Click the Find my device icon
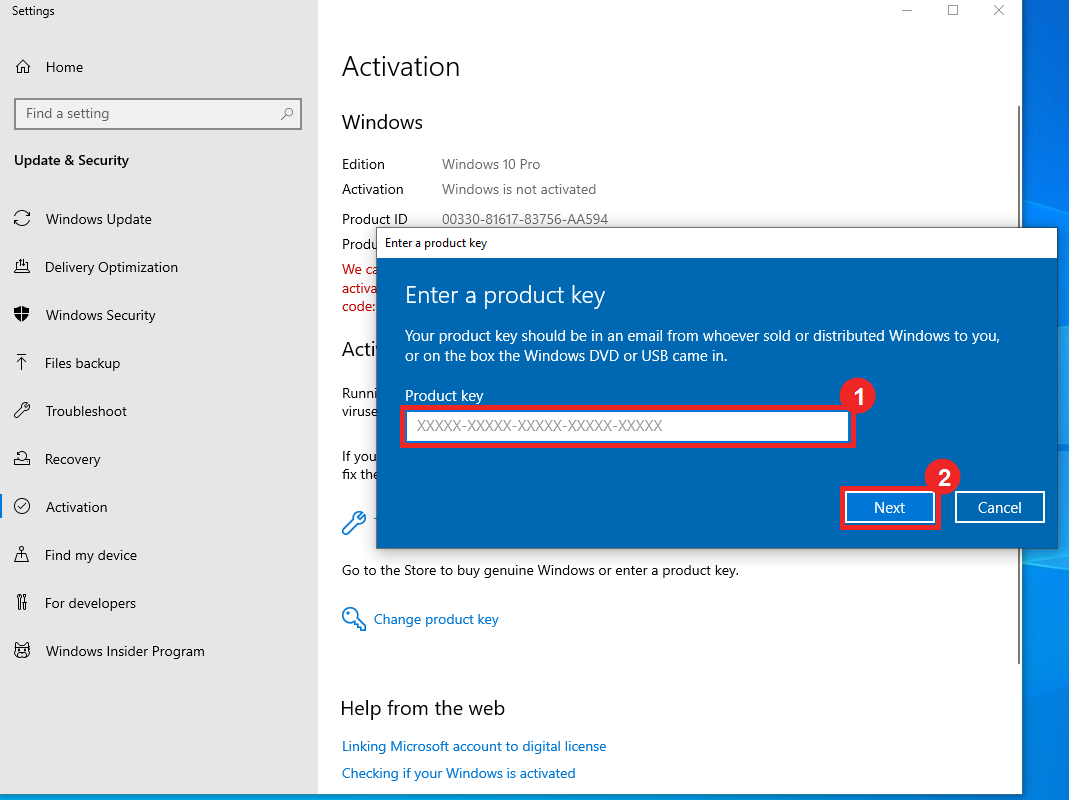 [22, 554]
